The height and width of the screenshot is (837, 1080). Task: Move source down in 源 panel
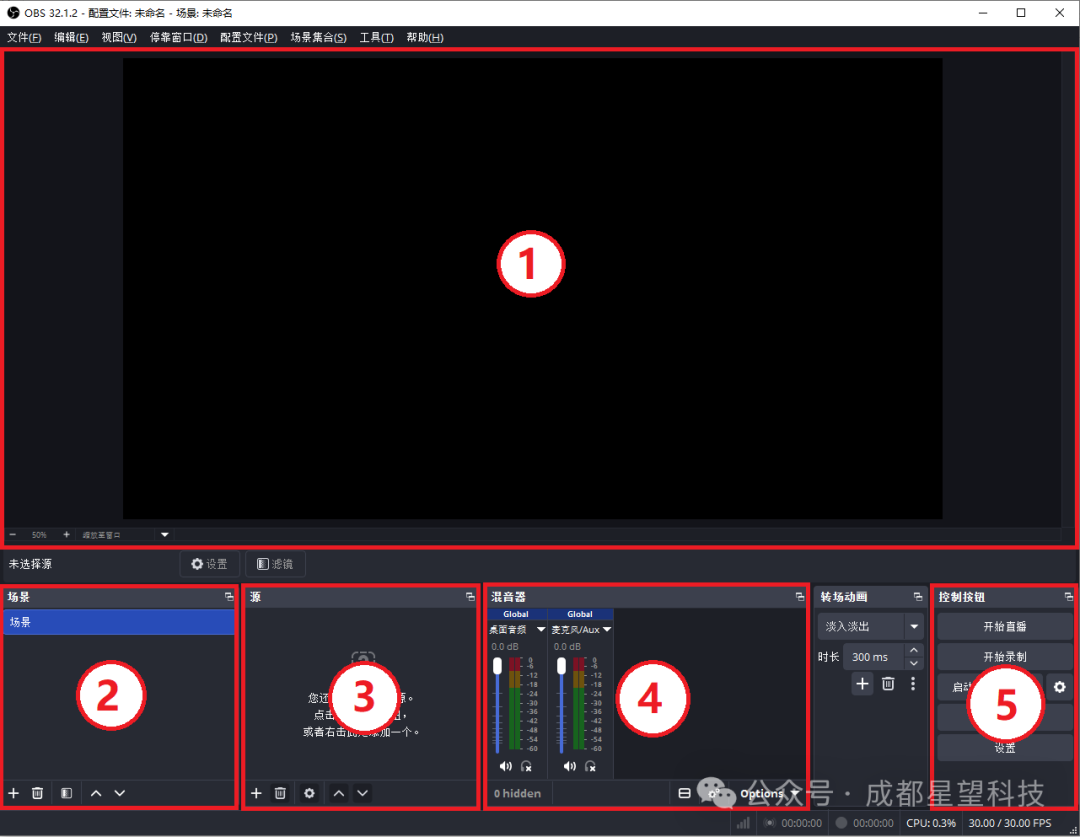(x=362, y=793)
